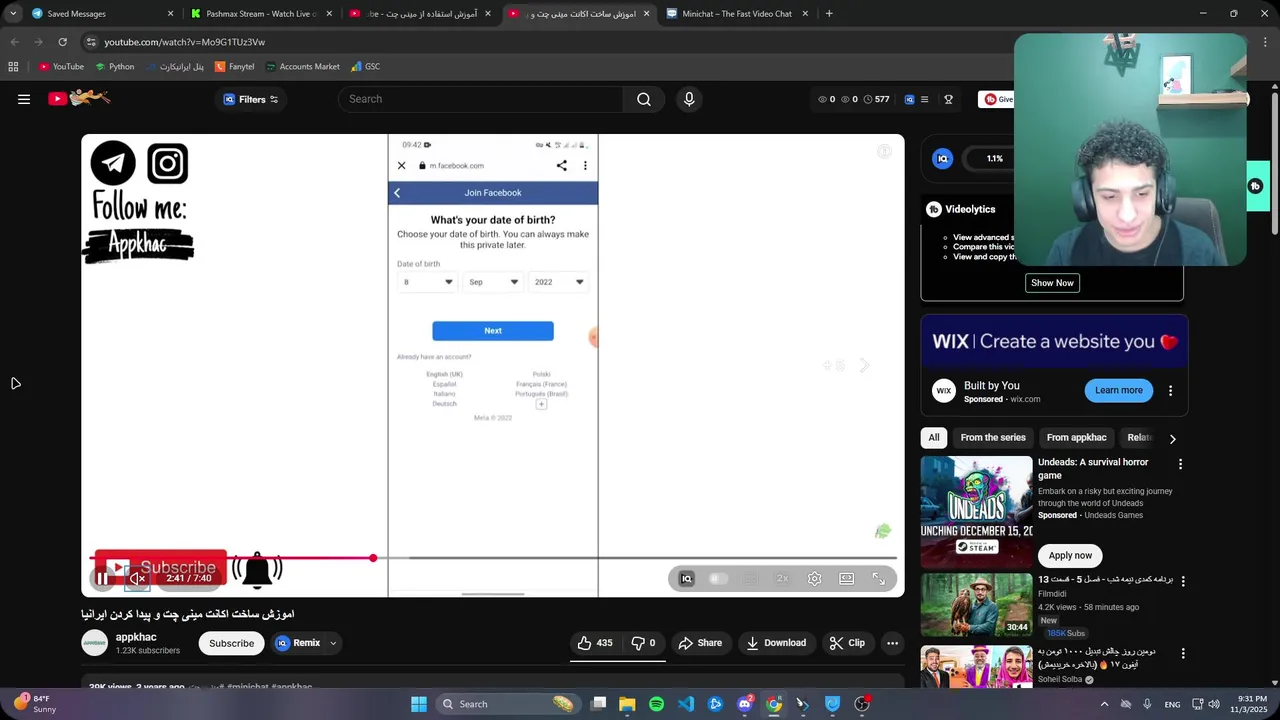Toggle the 2x playback speed button

click(x=783, y=578)
